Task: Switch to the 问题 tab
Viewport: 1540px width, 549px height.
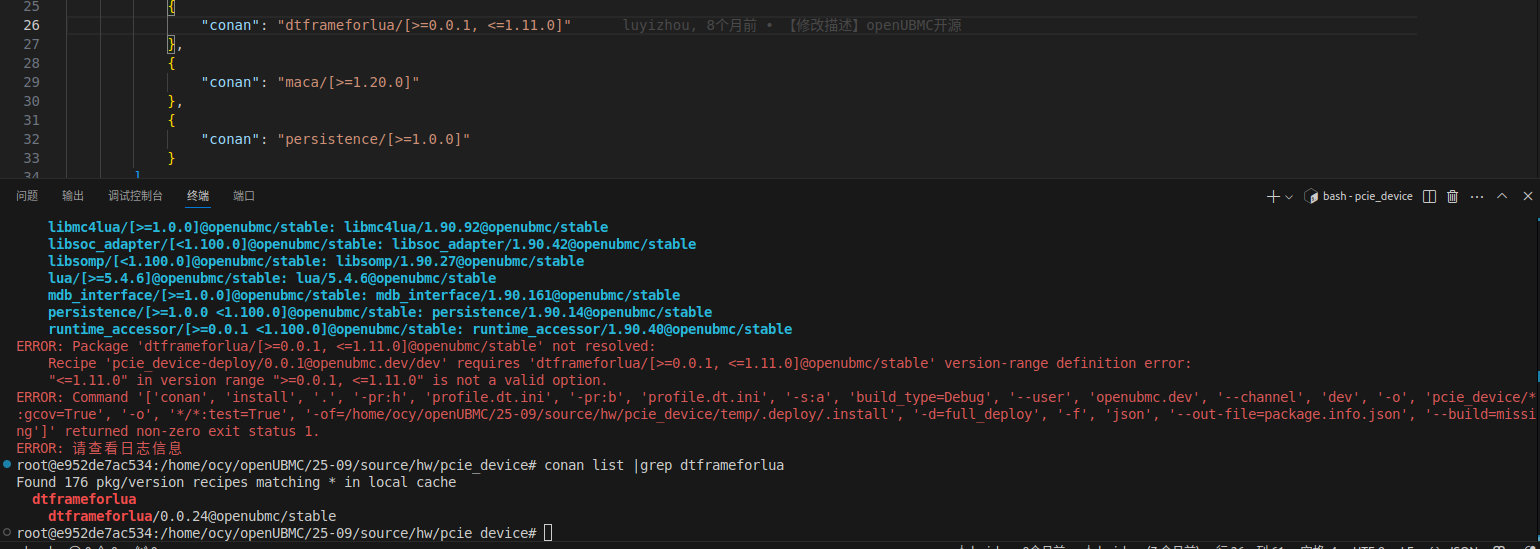Action: click(27, 196)
